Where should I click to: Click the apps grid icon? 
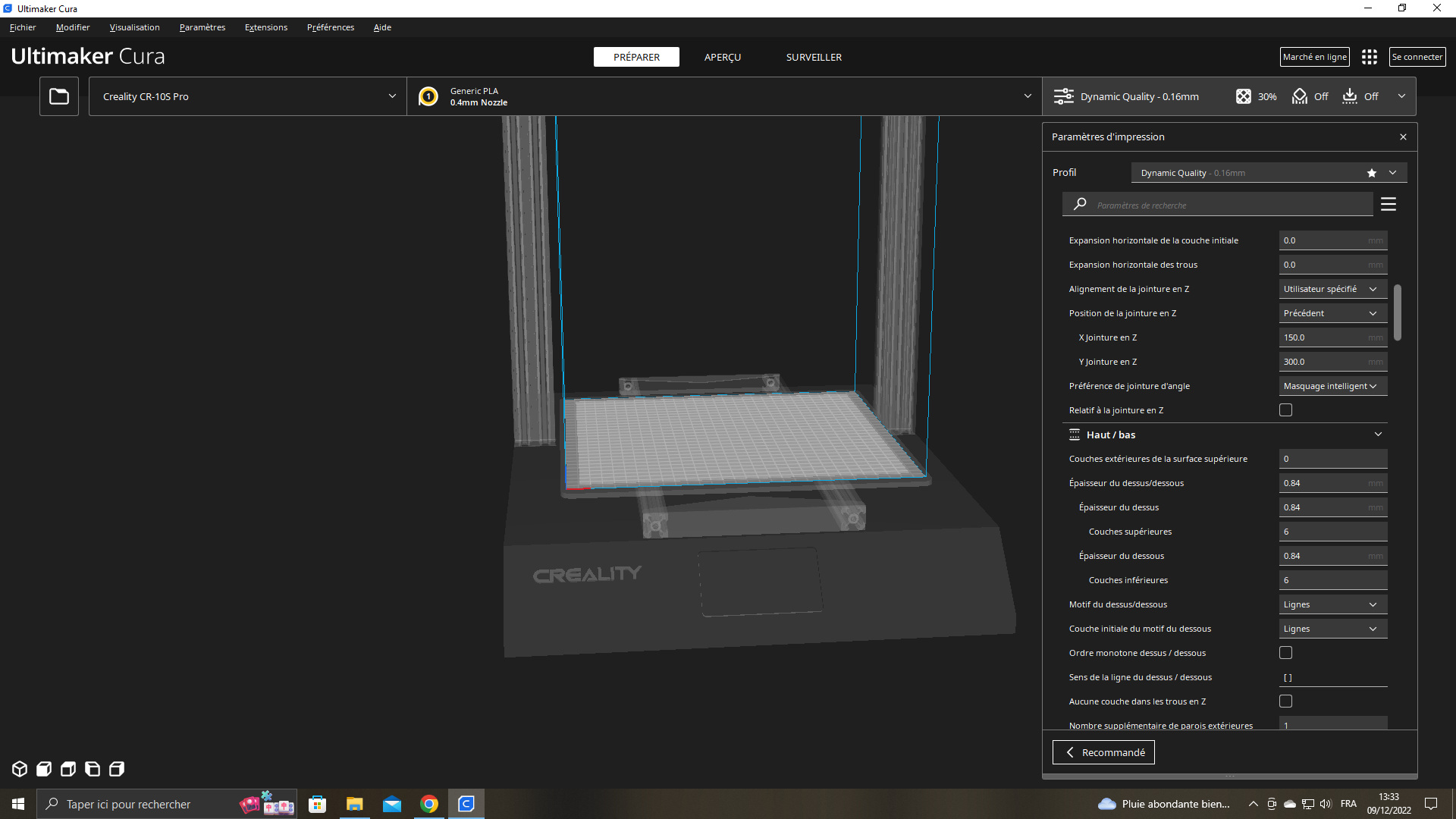coord(1369,57)
